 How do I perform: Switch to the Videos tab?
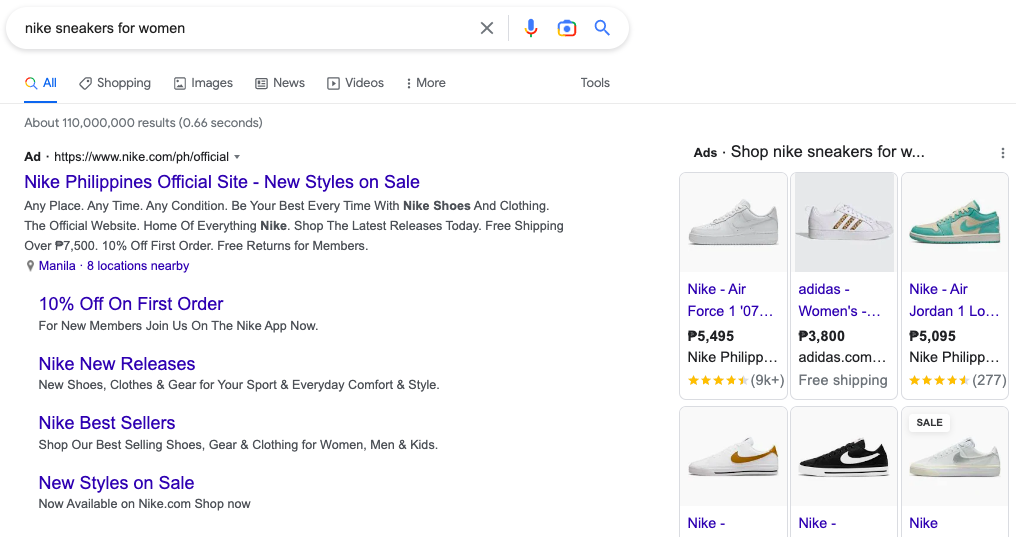coord(355,83)
